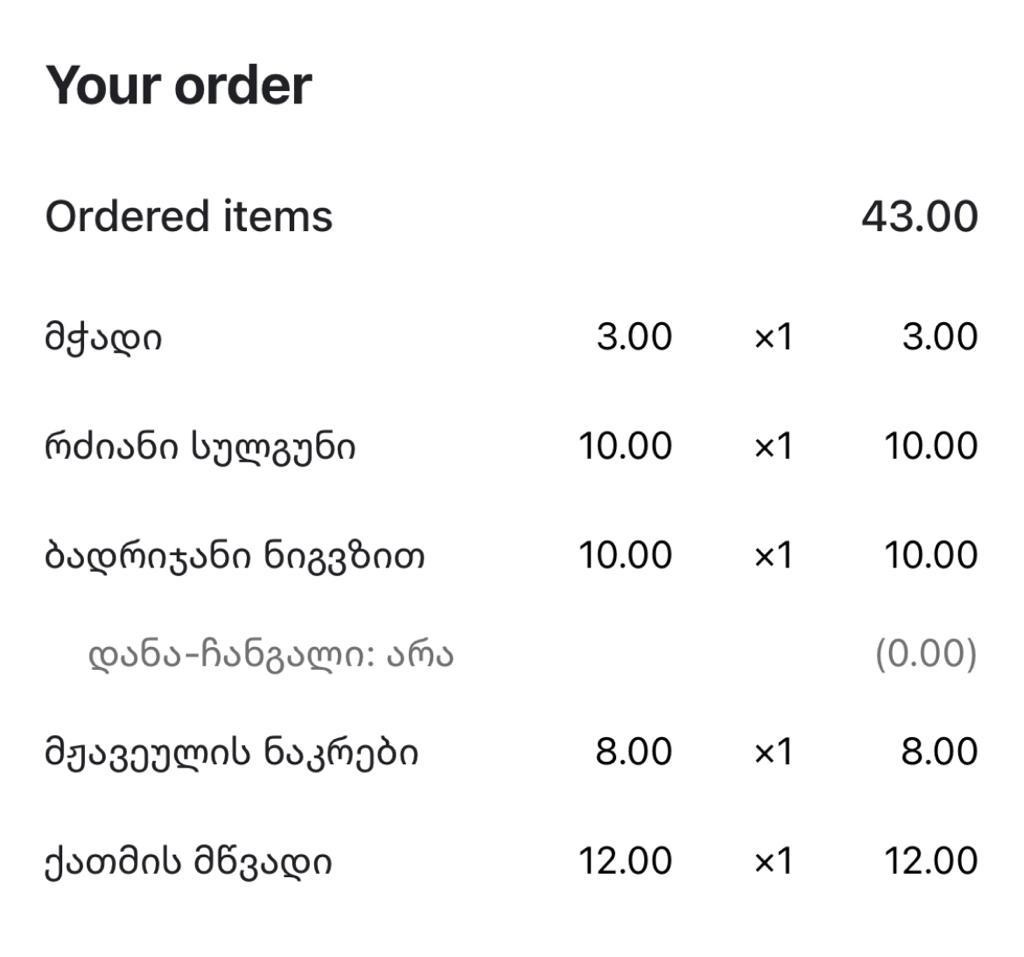This screenshot has width=1024, height=957.
Task: Click the 43.00 ordered items total
Action: 920,217
